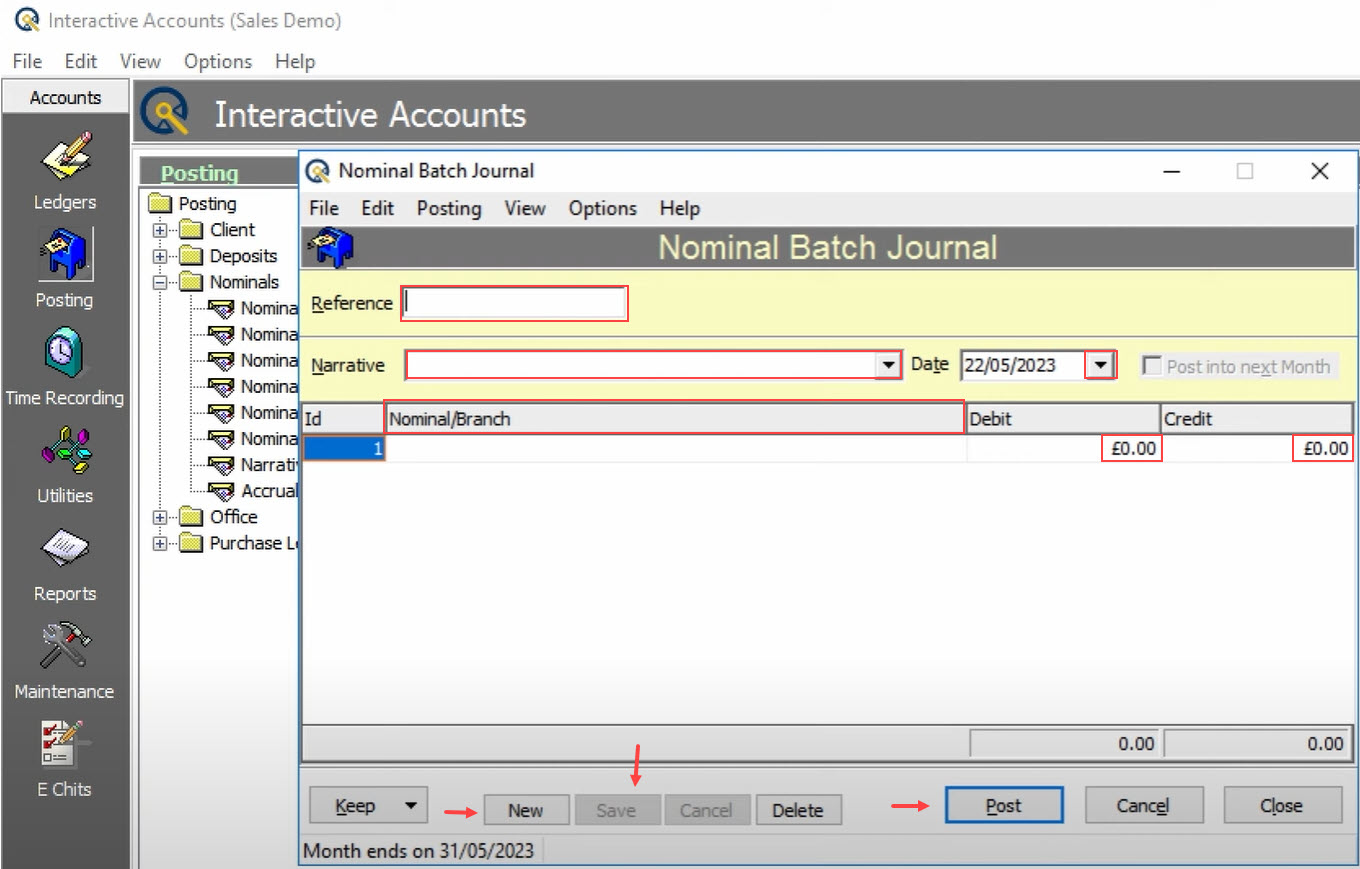Expand the Purchase Ledger folder node
Screen dimensions: 1360x869
[159, 543]
